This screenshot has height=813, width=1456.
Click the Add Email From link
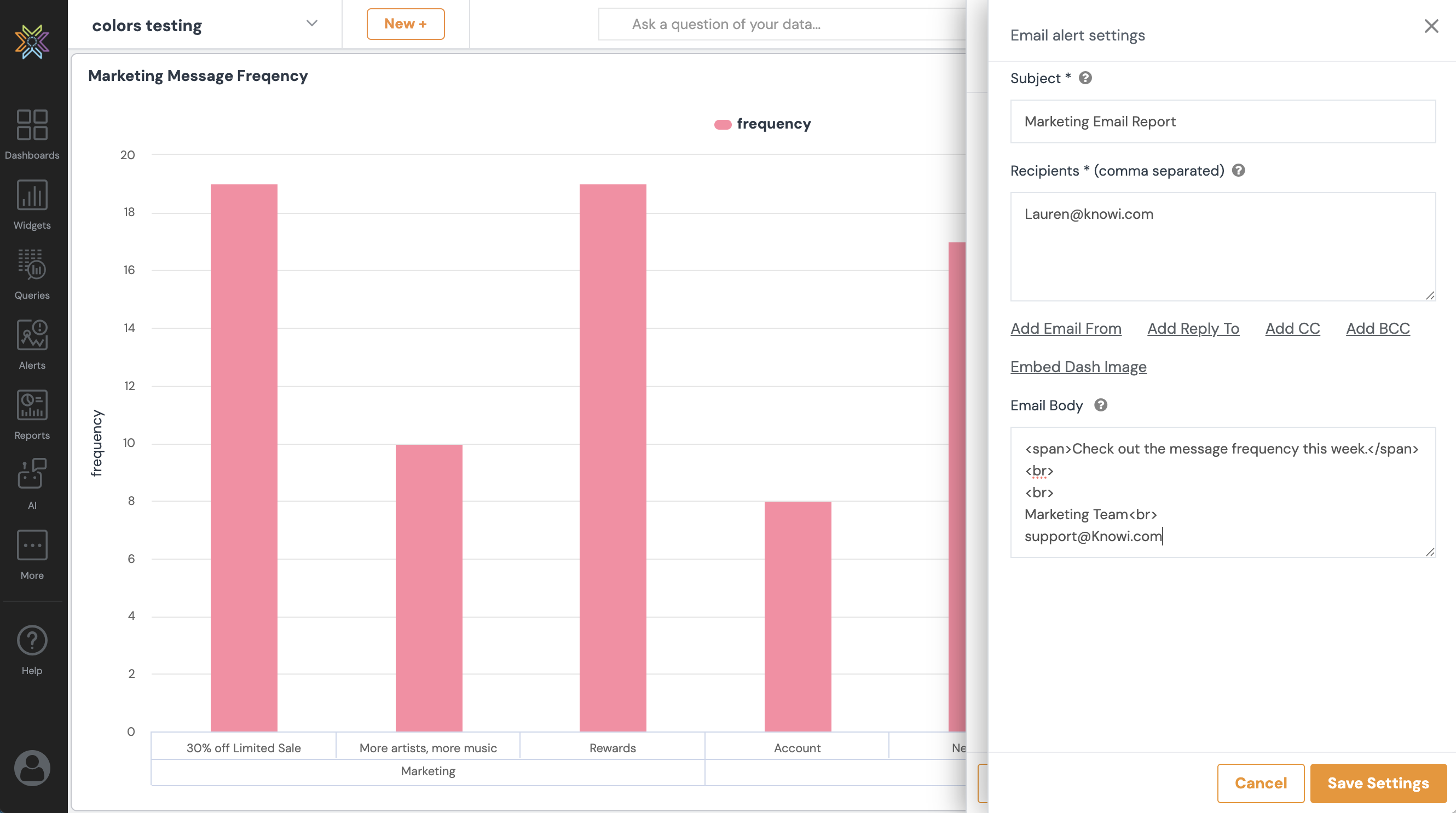(1065, 328)
